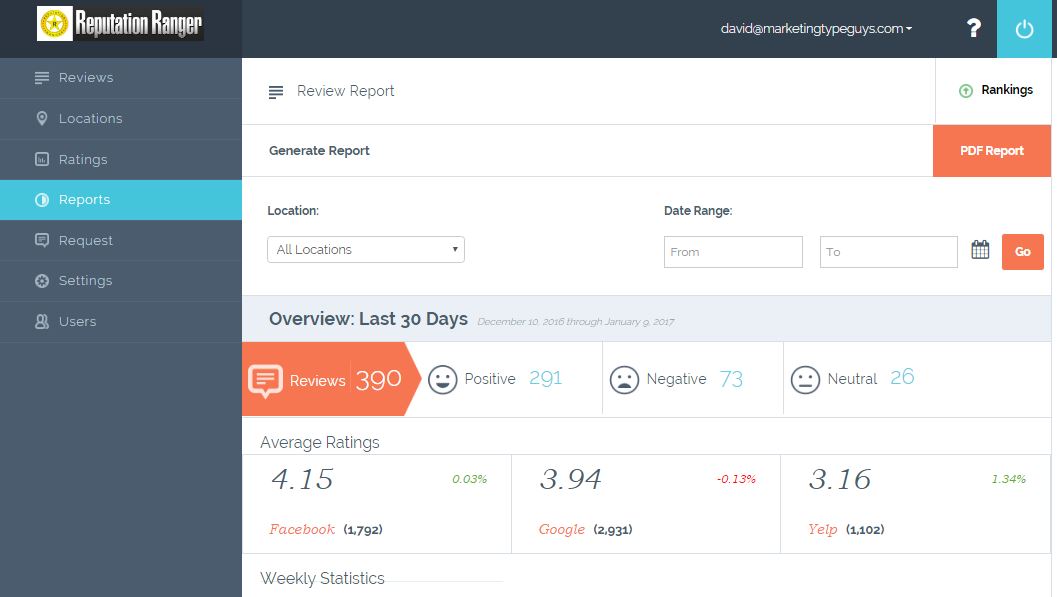The height and width of the screenshot is (597, 1057).
Task: Open the Rankings link
Action: coord(1006,90)
